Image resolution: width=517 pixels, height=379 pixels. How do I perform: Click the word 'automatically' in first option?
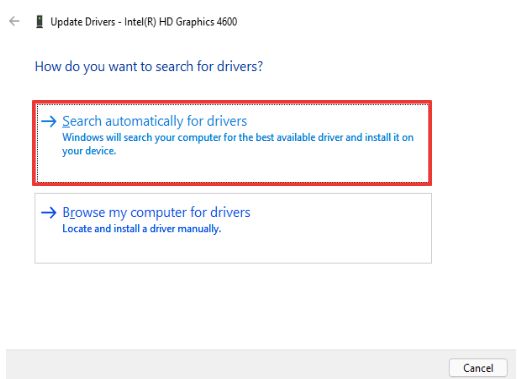point(144,121)
